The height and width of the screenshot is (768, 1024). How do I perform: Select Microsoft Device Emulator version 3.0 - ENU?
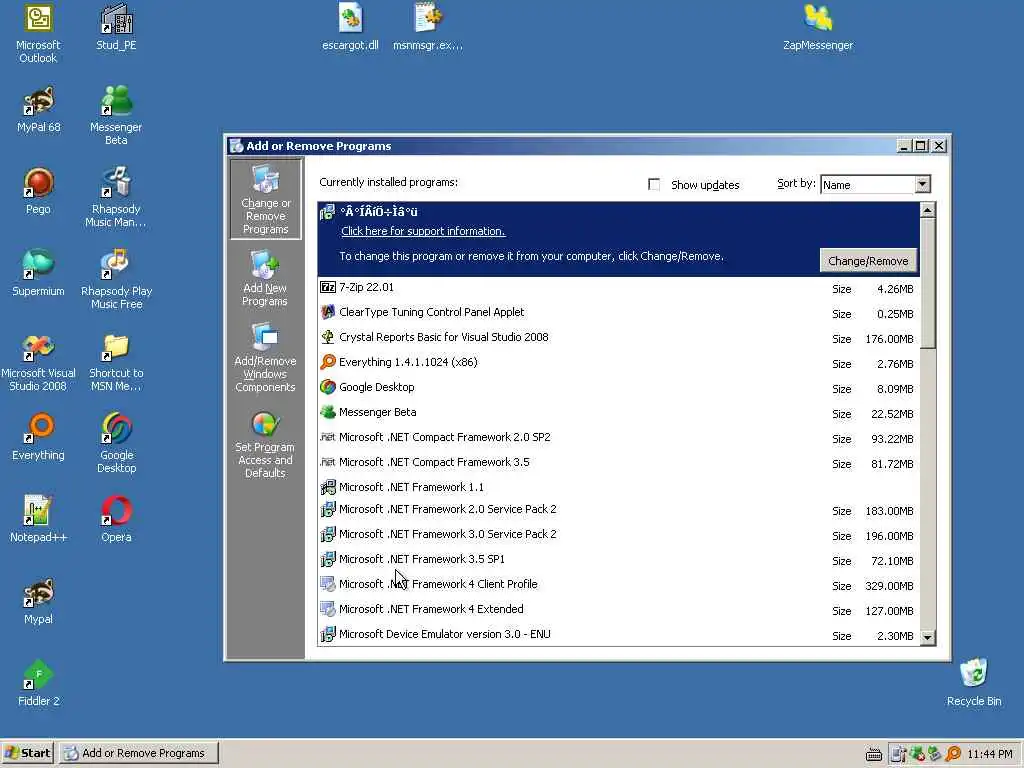tap(618, 634)
